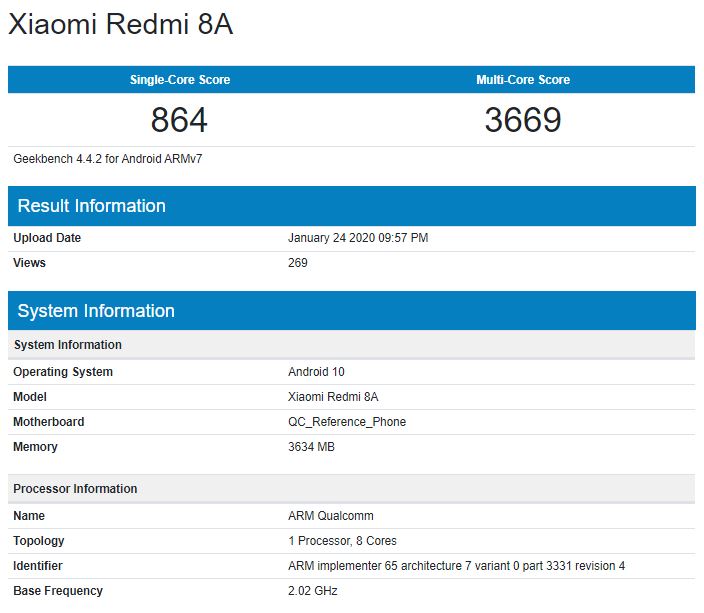Image resolution: width=704 pixels, height=613 pixels.
Task: Click the Views count 269
Action: (298, 263)
